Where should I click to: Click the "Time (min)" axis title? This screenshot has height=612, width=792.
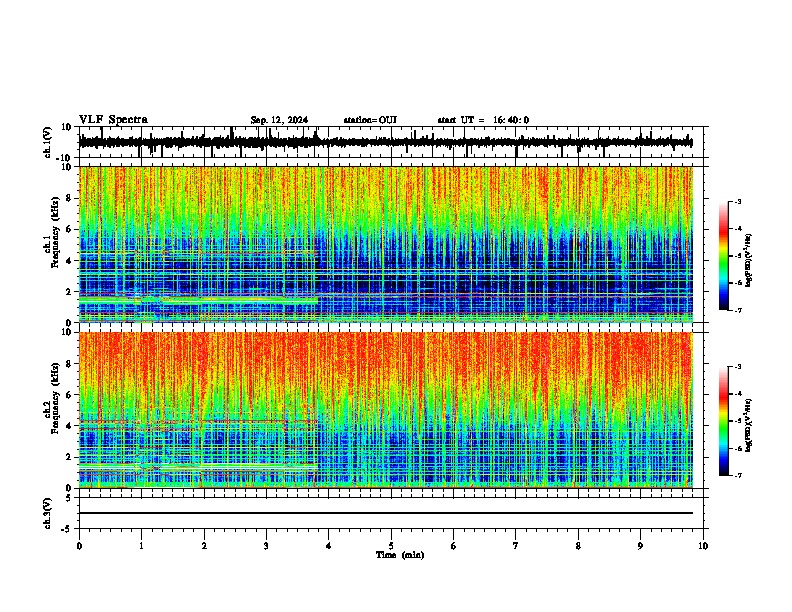400,555
